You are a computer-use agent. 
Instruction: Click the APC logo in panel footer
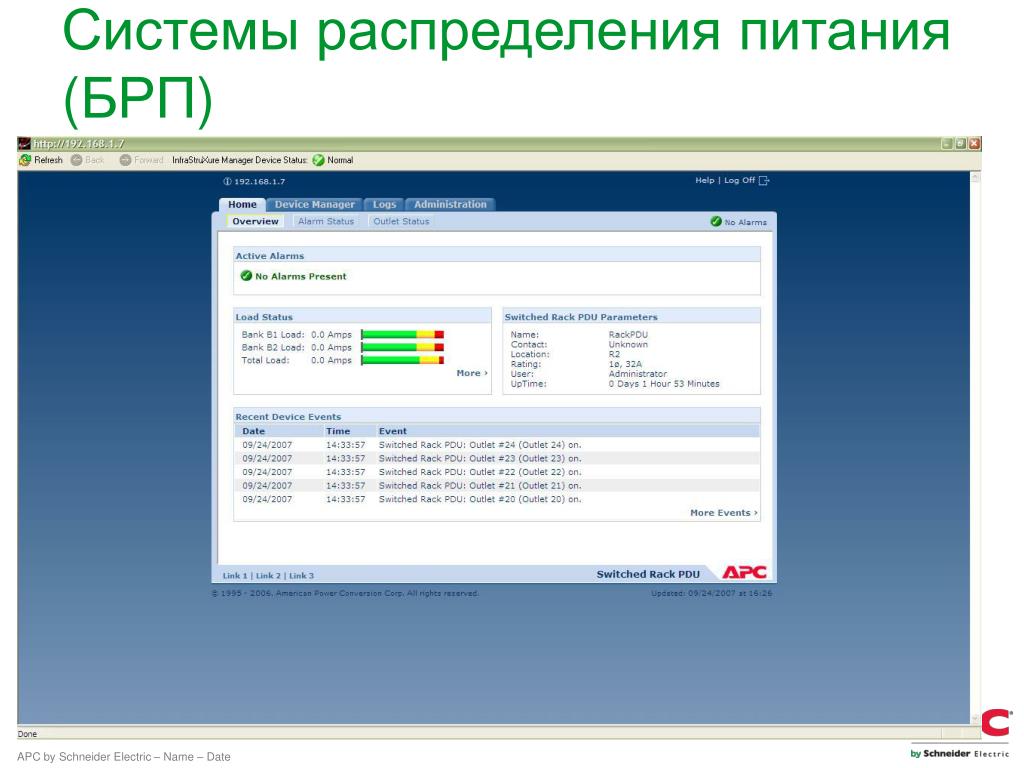pyautogui.click(x=744, y=572)
